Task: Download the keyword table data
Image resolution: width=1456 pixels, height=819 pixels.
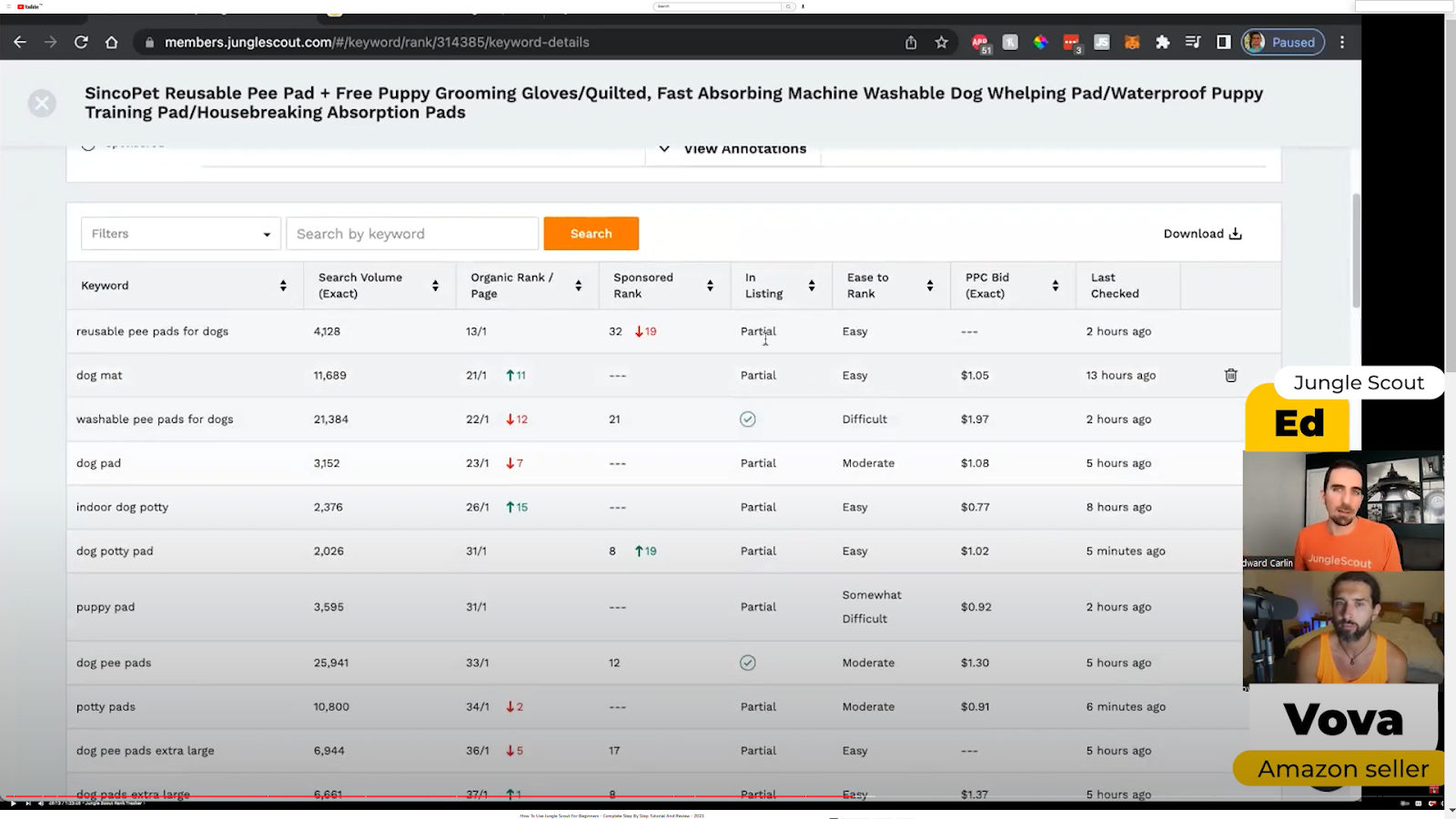Action: coord(1202,234)
